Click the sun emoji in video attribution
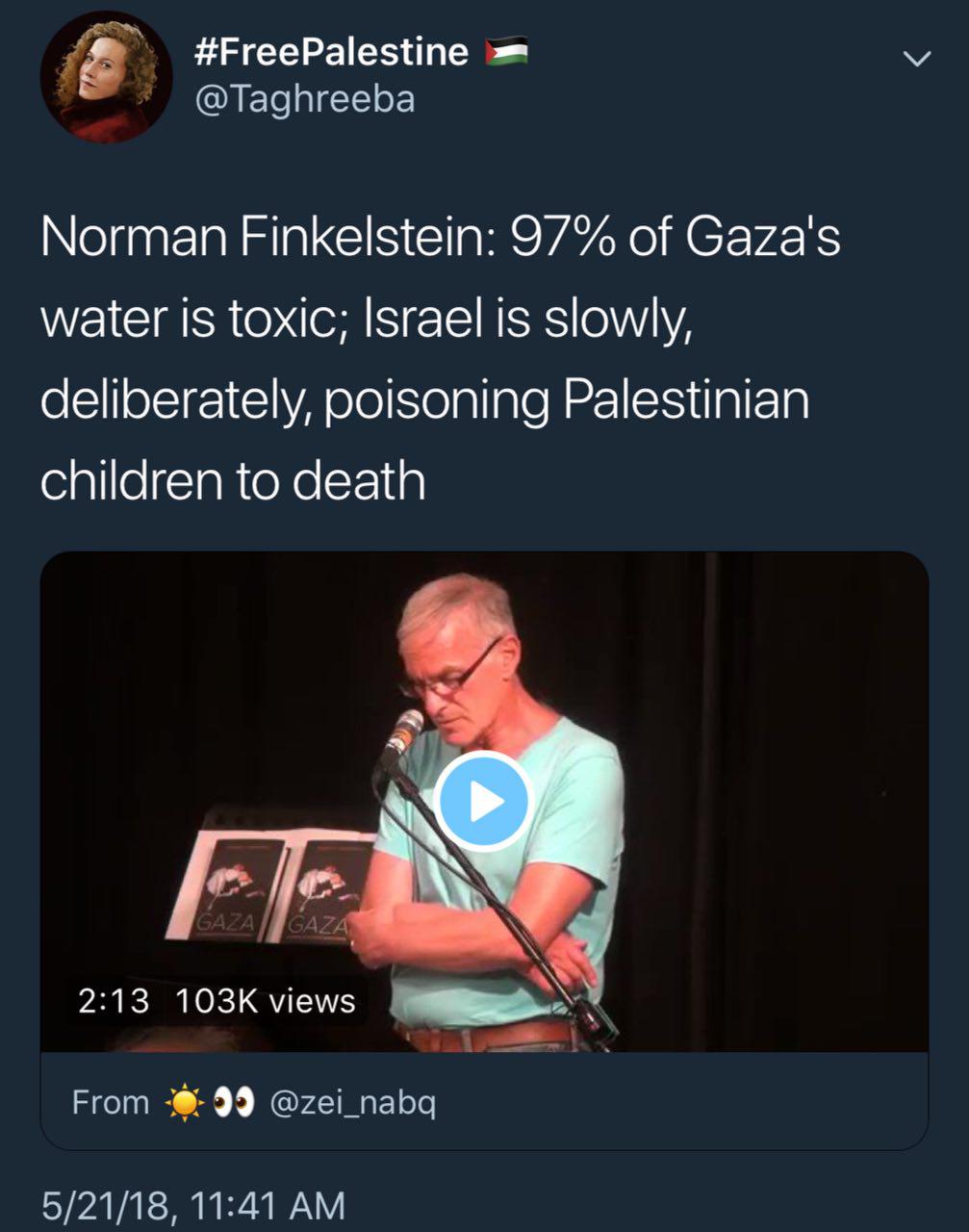 click(185, 1102)
